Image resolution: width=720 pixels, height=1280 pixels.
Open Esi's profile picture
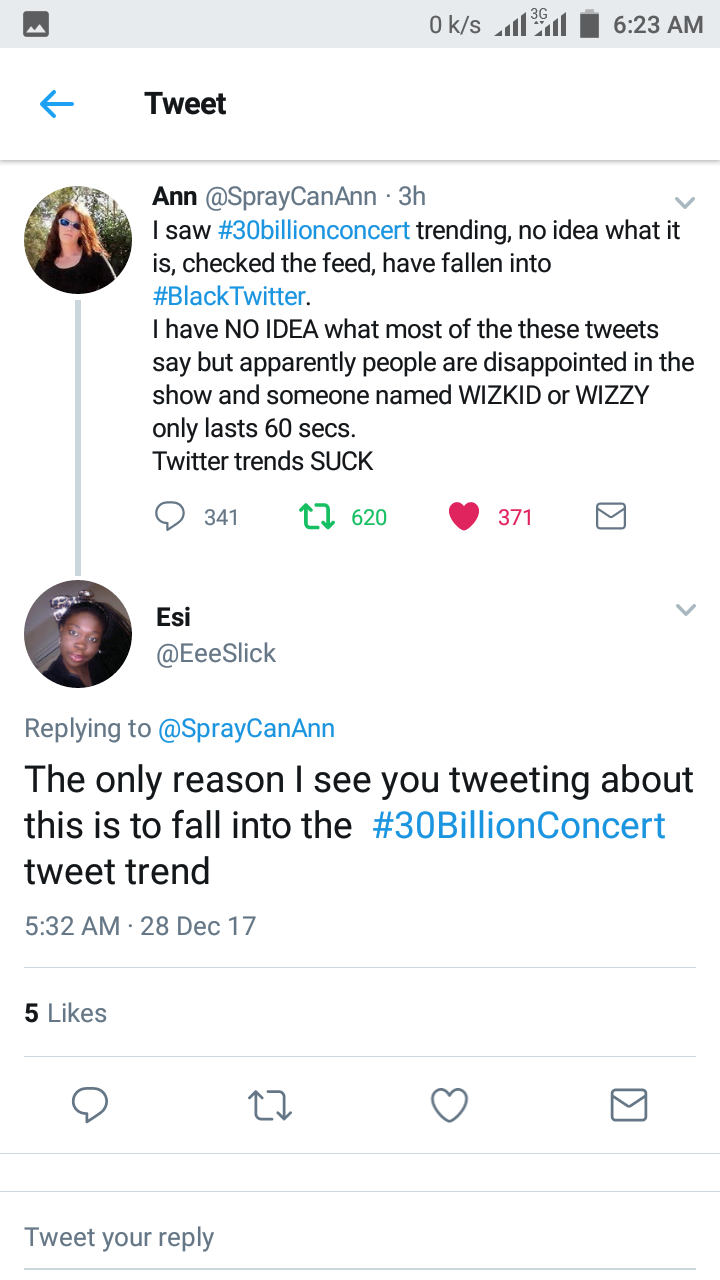pos(78,634)
